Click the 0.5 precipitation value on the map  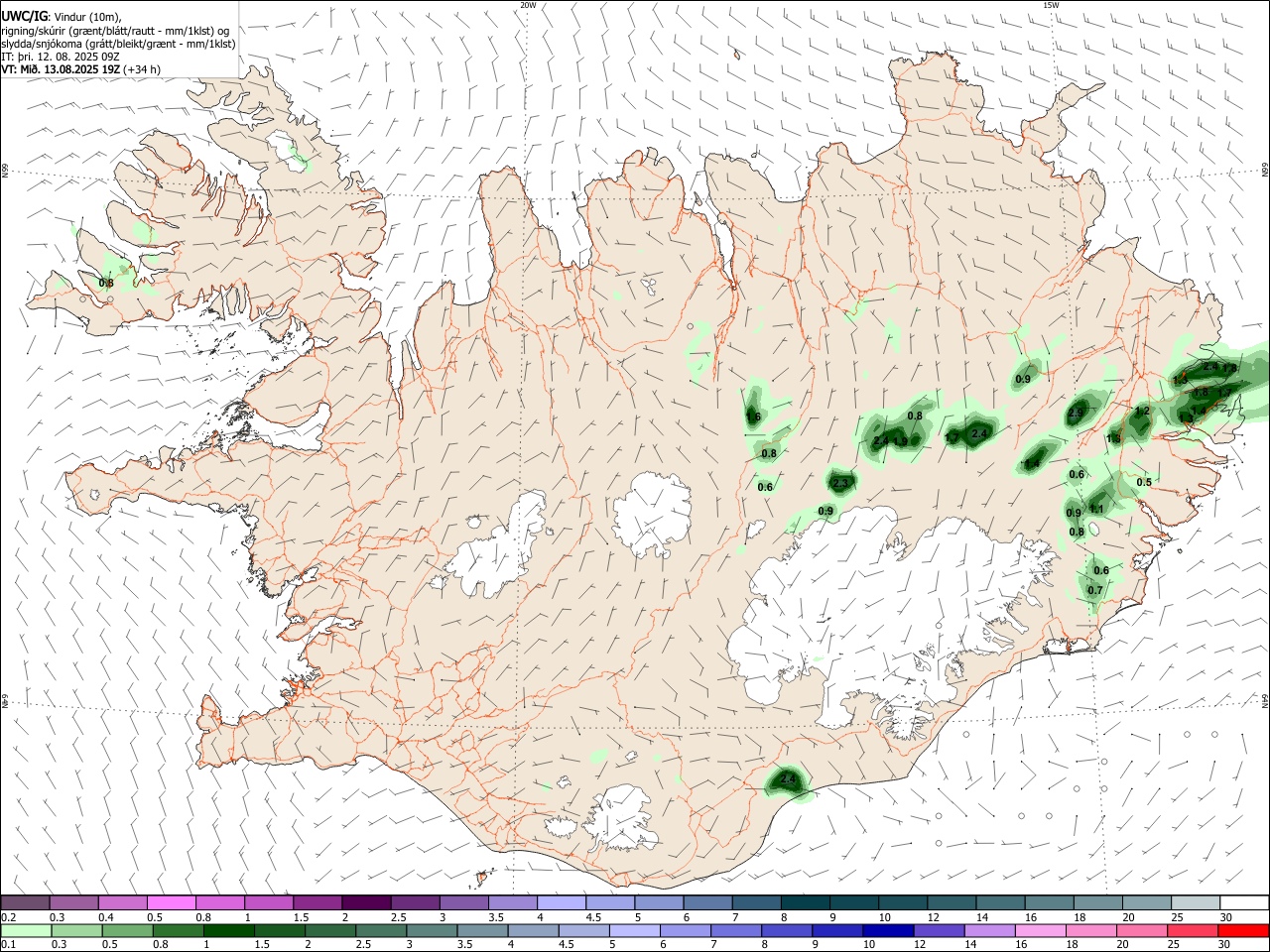coord(1144,482)
